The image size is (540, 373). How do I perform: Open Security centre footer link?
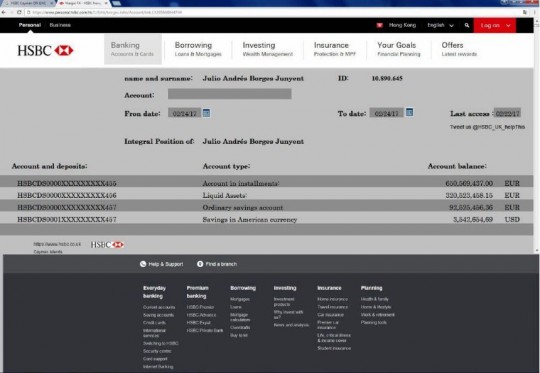157,351
